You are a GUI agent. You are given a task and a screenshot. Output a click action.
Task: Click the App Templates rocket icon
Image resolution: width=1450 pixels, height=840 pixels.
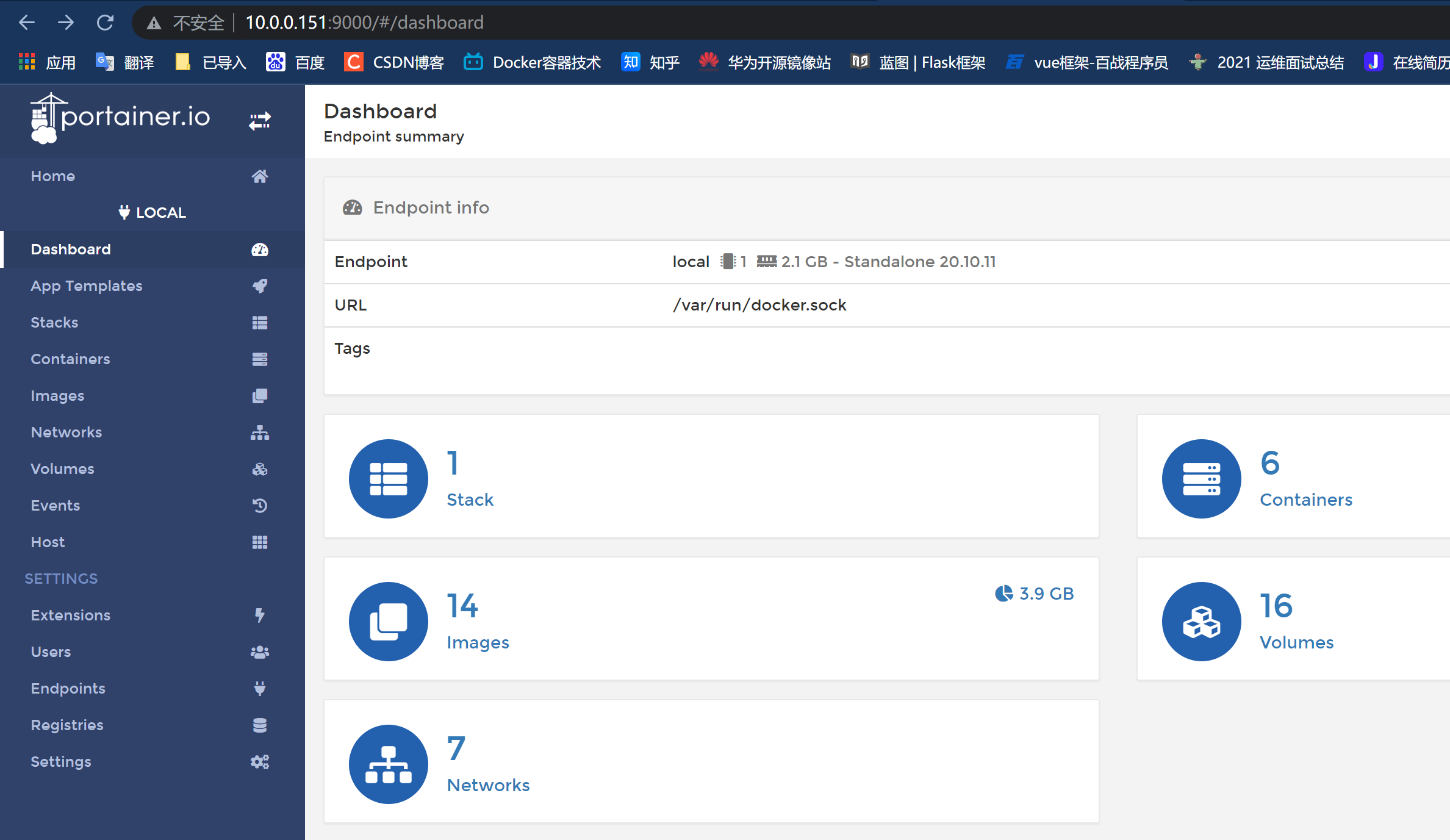coord(259,286)
